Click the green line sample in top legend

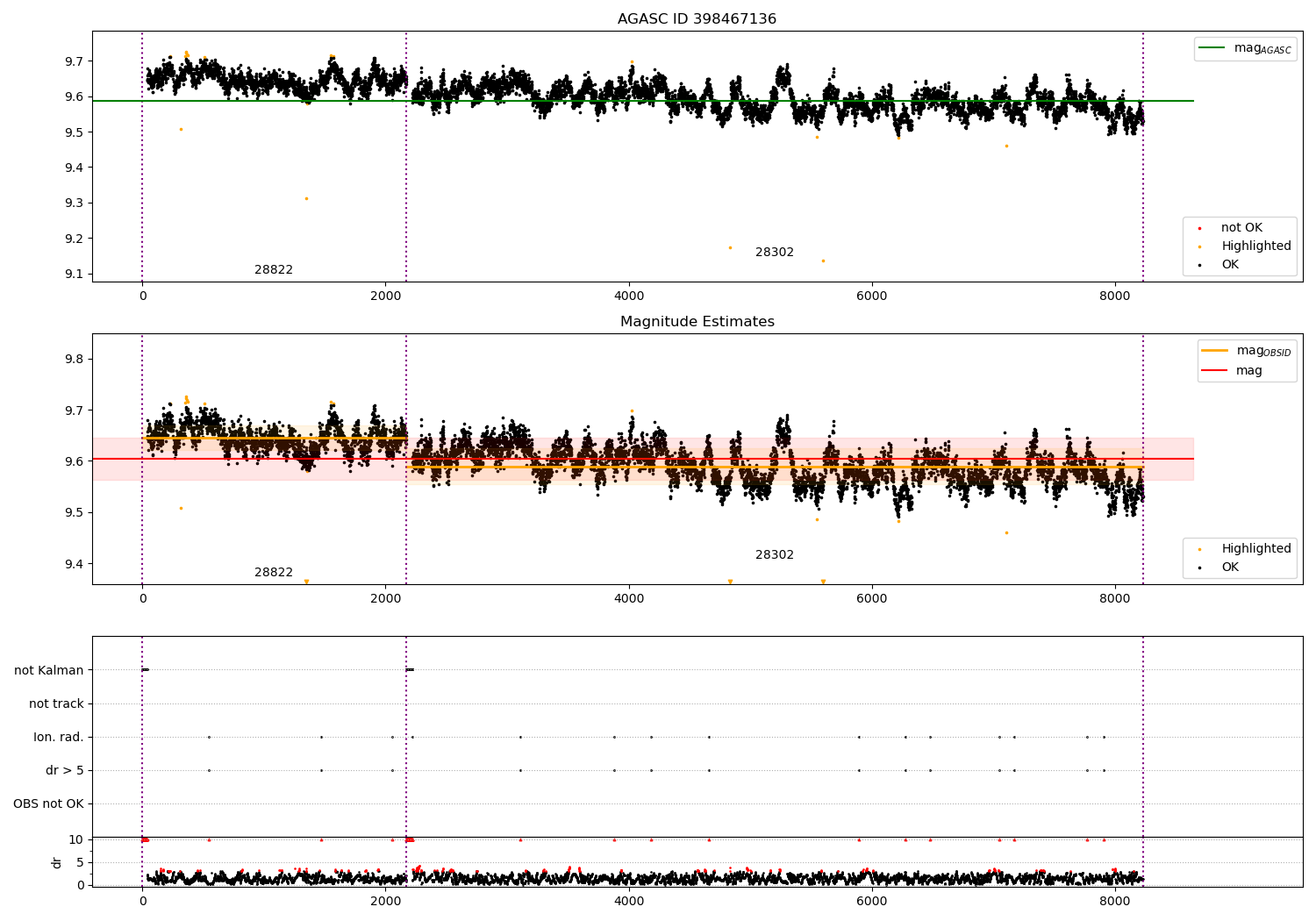(1212, 48)
